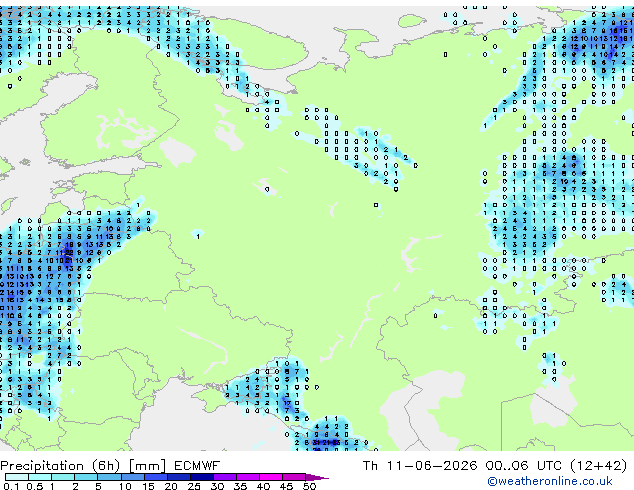The height and width of the screenshot is (490, 634).
Task: Click the 0.1–0.5 mm legend color box
Action: (17, 477)
